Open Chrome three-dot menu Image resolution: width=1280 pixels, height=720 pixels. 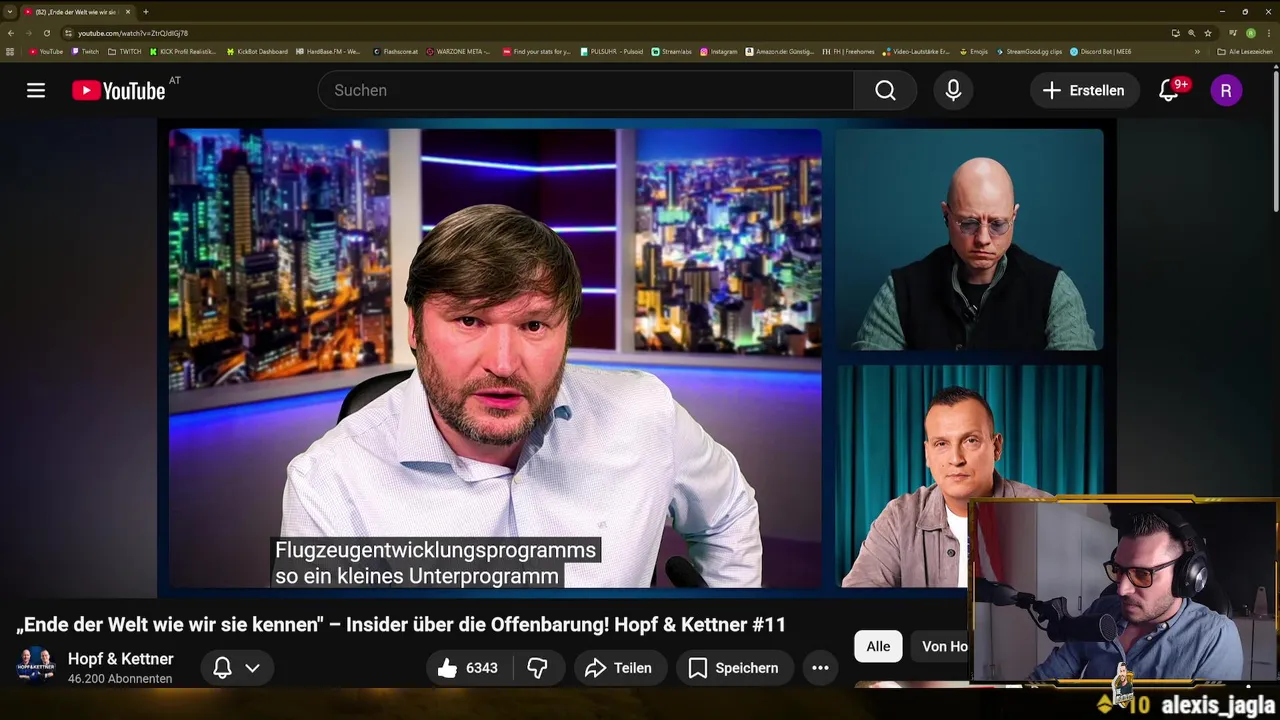coord(1269,33)
